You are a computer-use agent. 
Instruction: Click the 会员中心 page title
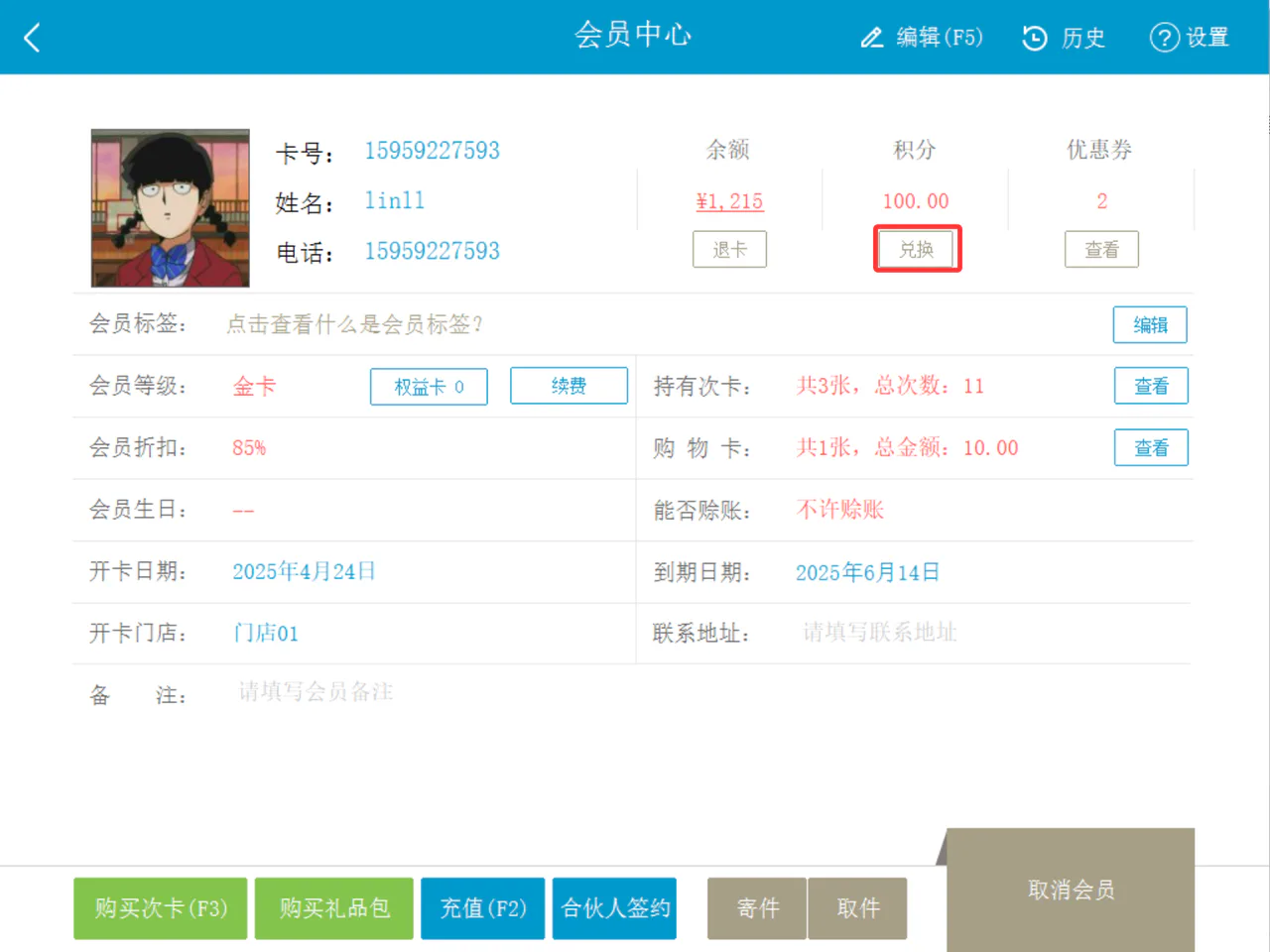(633, 35)
